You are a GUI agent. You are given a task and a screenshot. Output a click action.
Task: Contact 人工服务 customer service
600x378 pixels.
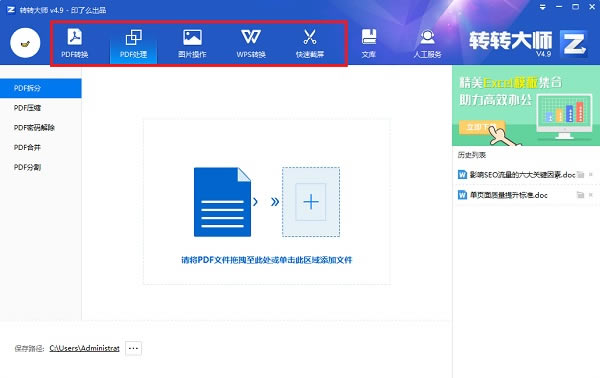[427, 44]
